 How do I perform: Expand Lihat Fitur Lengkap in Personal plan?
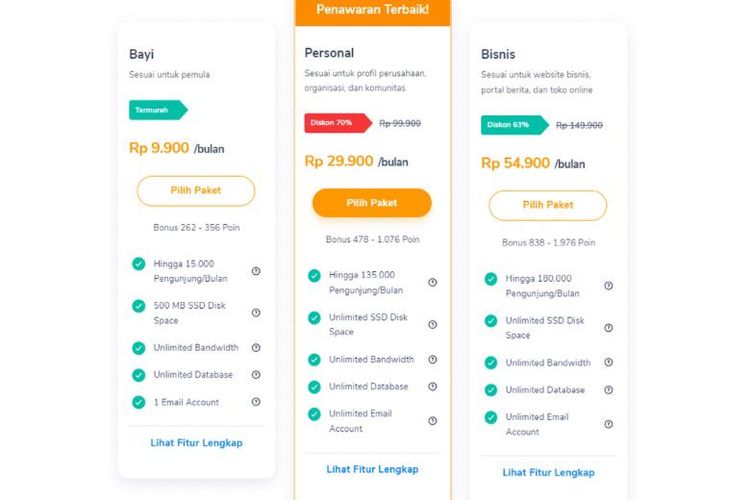(372, 469)
